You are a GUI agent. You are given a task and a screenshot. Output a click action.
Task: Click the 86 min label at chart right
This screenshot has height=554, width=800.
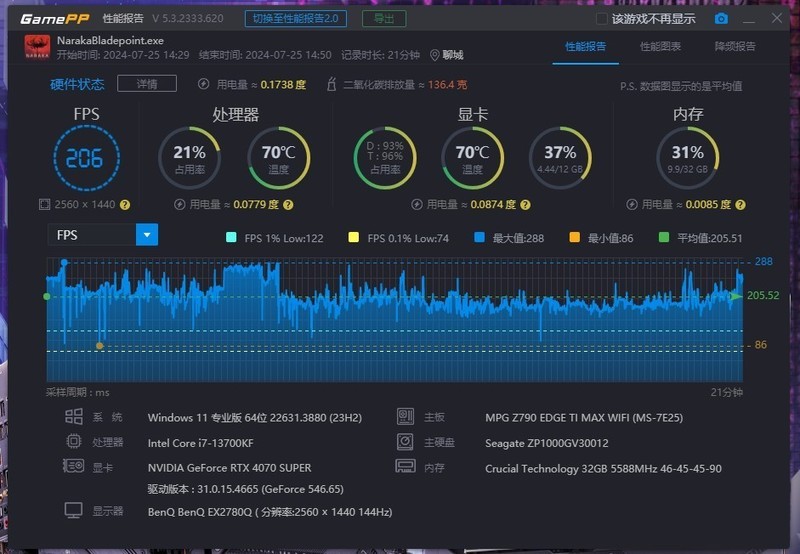point(761,345)
